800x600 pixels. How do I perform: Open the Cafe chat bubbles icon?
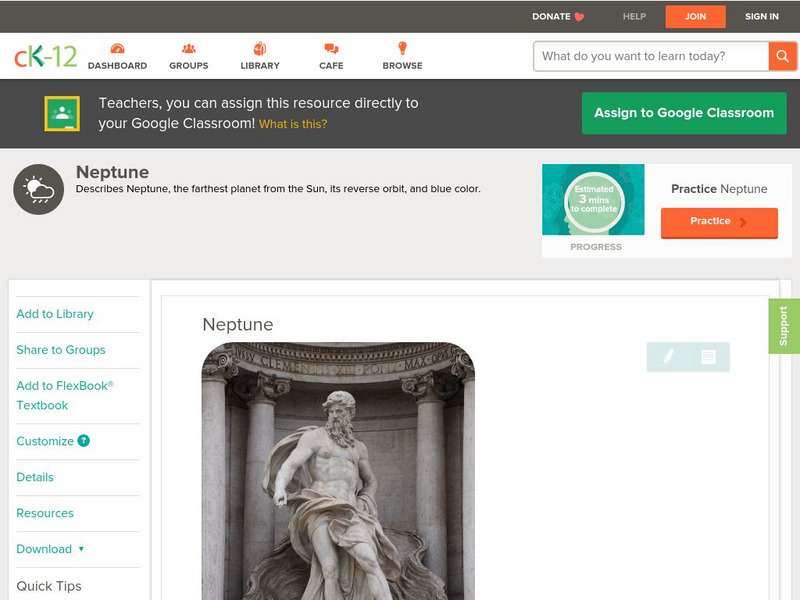331,48
